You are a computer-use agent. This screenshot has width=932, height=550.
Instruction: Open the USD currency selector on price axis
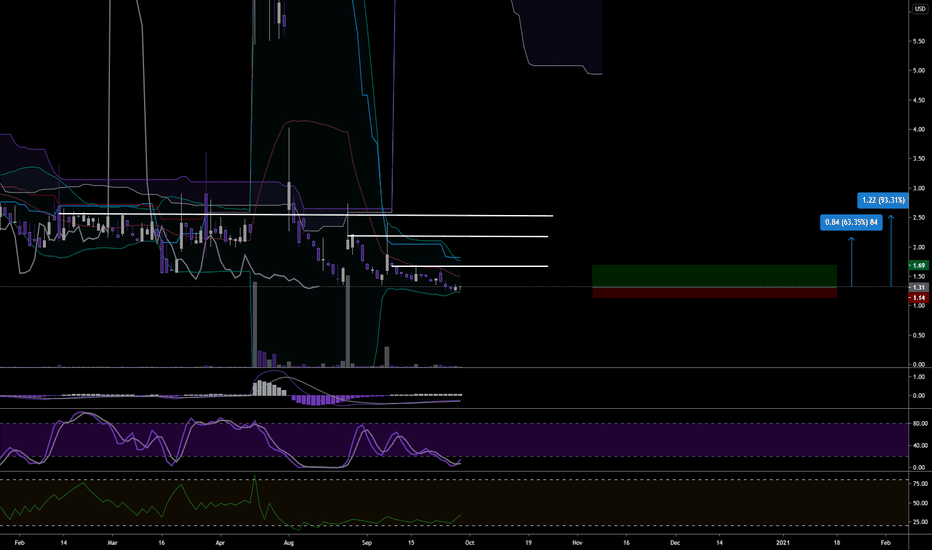tap(920, 9)
